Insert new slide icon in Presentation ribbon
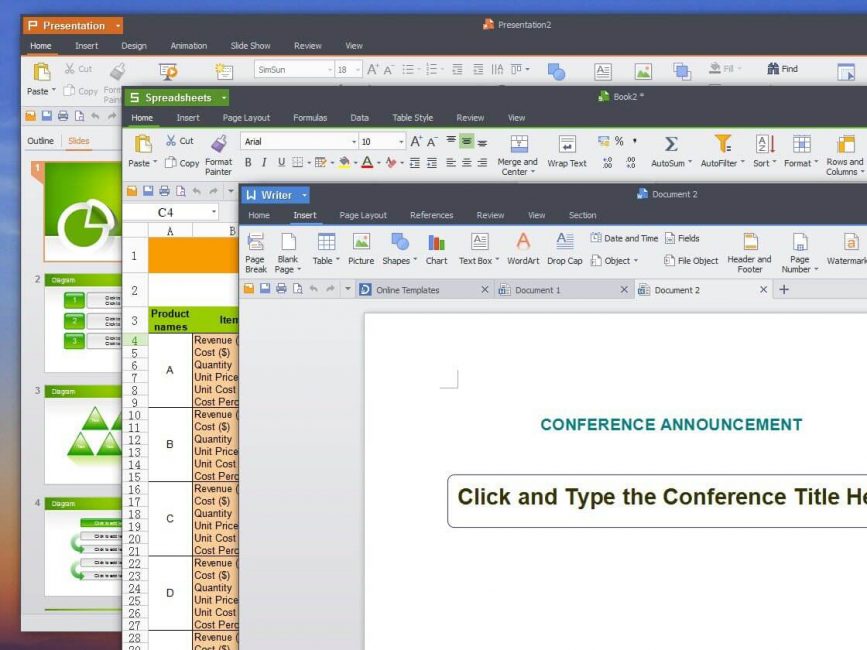 [x=224, y=71]
